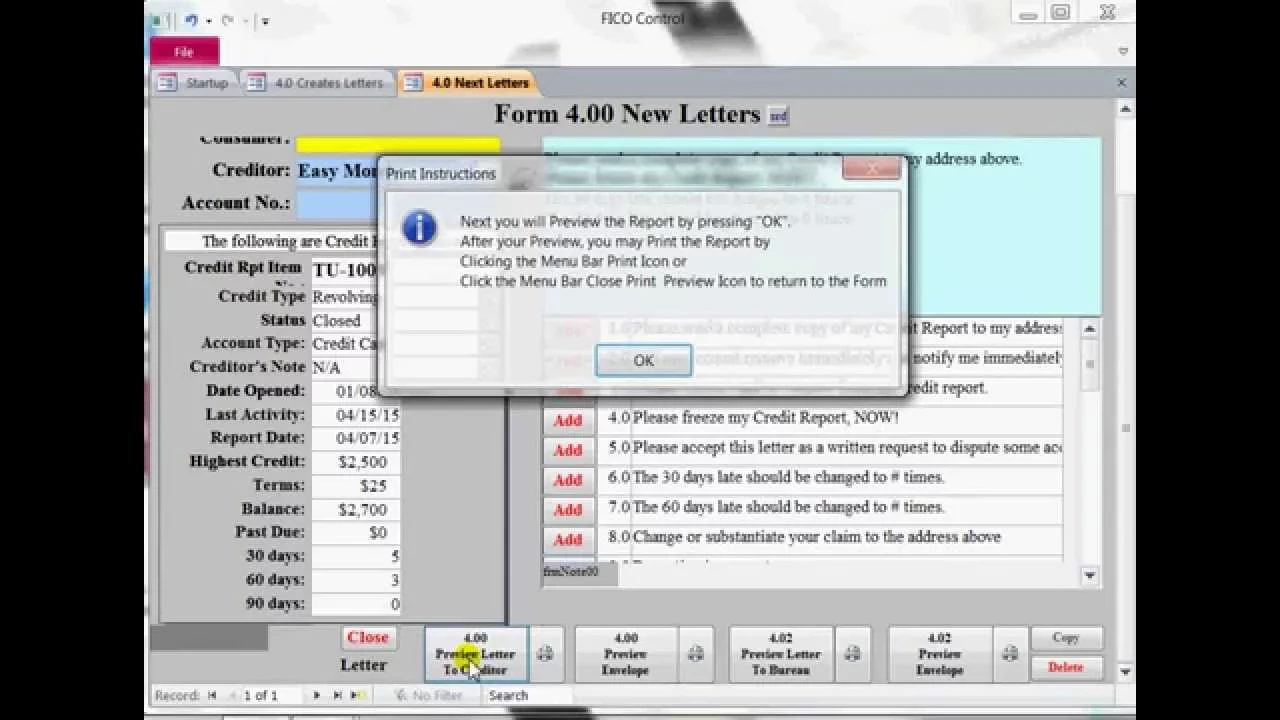The image size is (1280, 720).
Task: Add note 5.0 written request to dispute
Action: [x=568, y=450]
